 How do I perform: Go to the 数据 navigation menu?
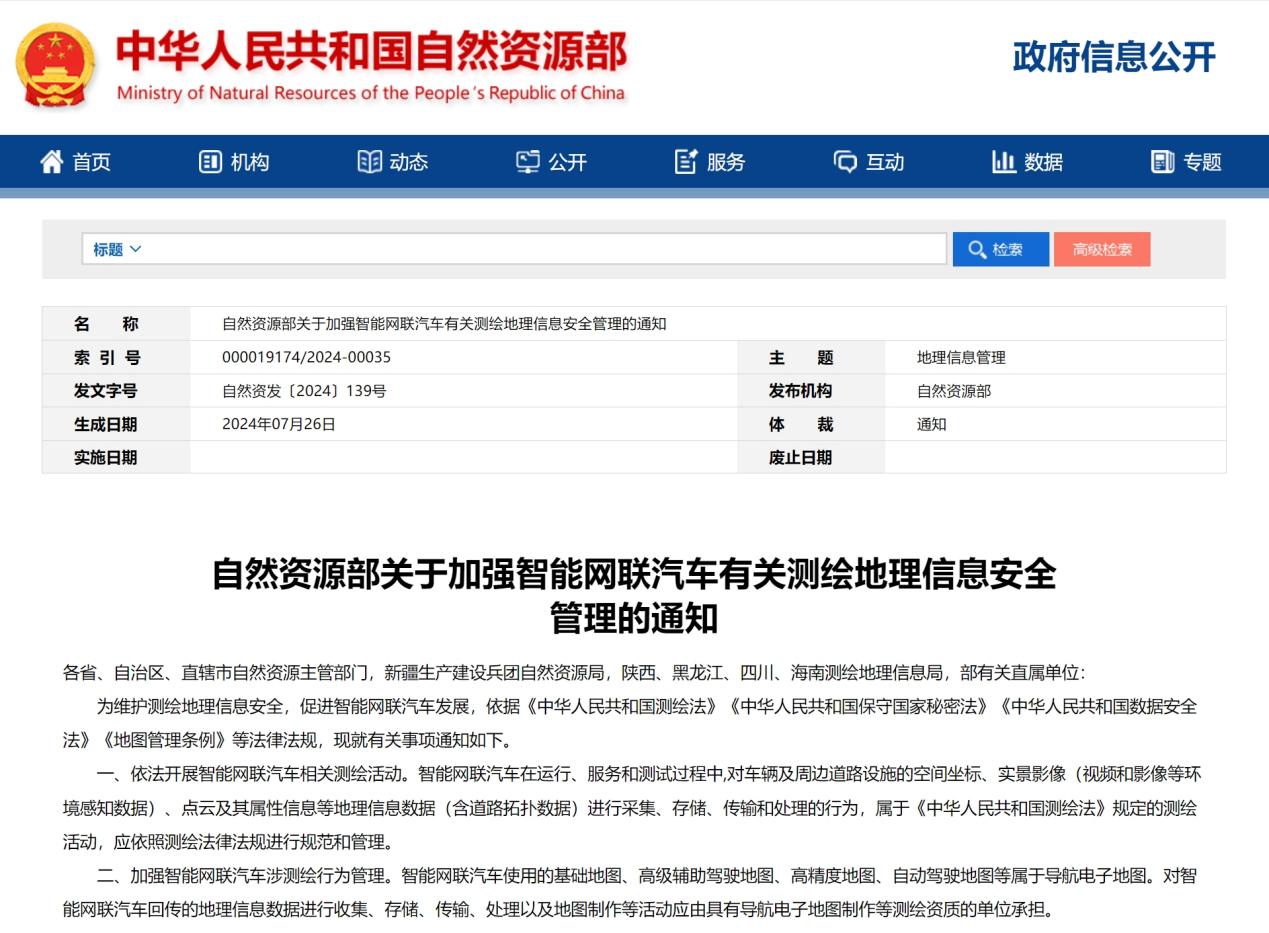click(x=1043, y=162)
